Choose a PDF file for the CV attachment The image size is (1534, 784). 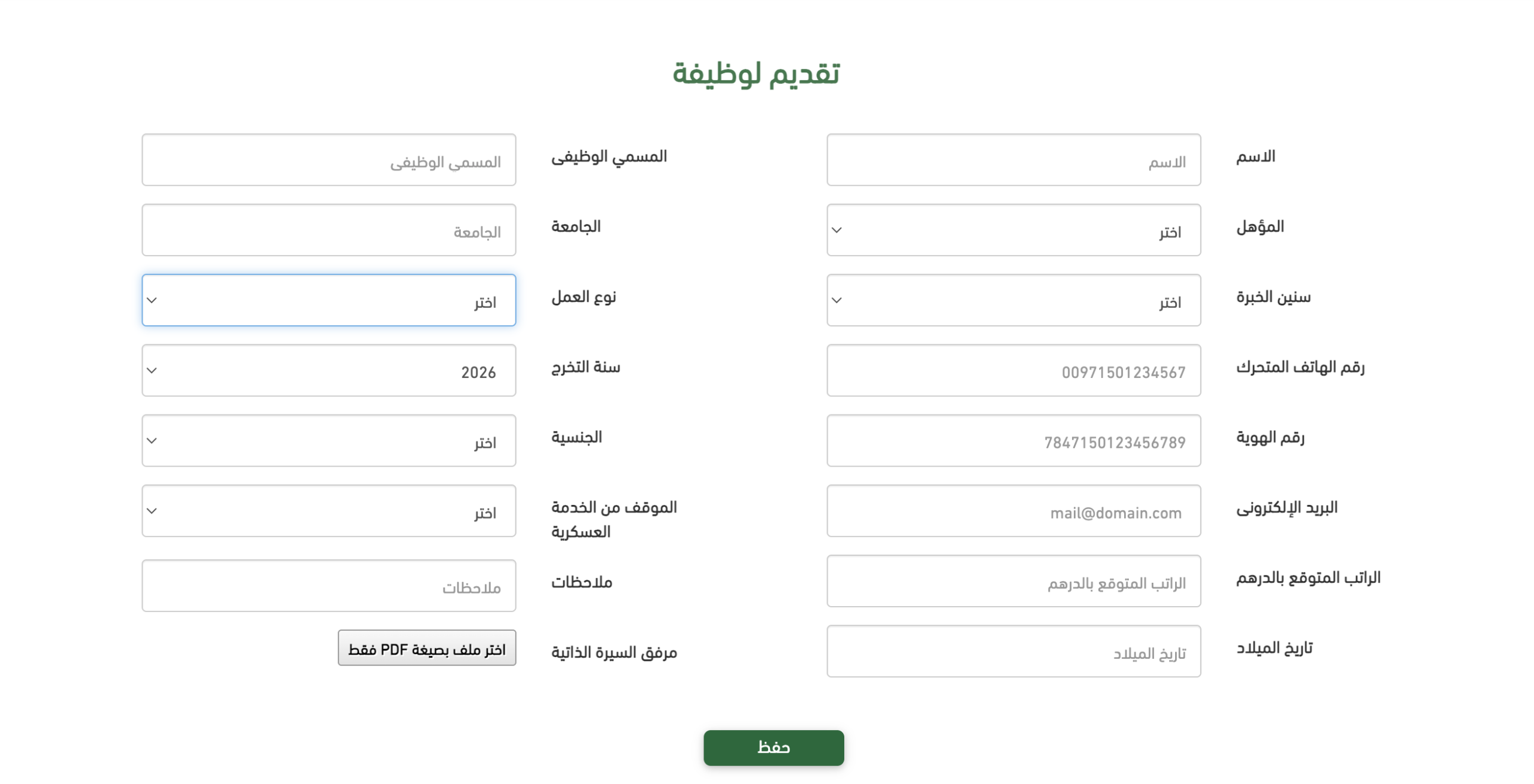(x=427, y=647)
